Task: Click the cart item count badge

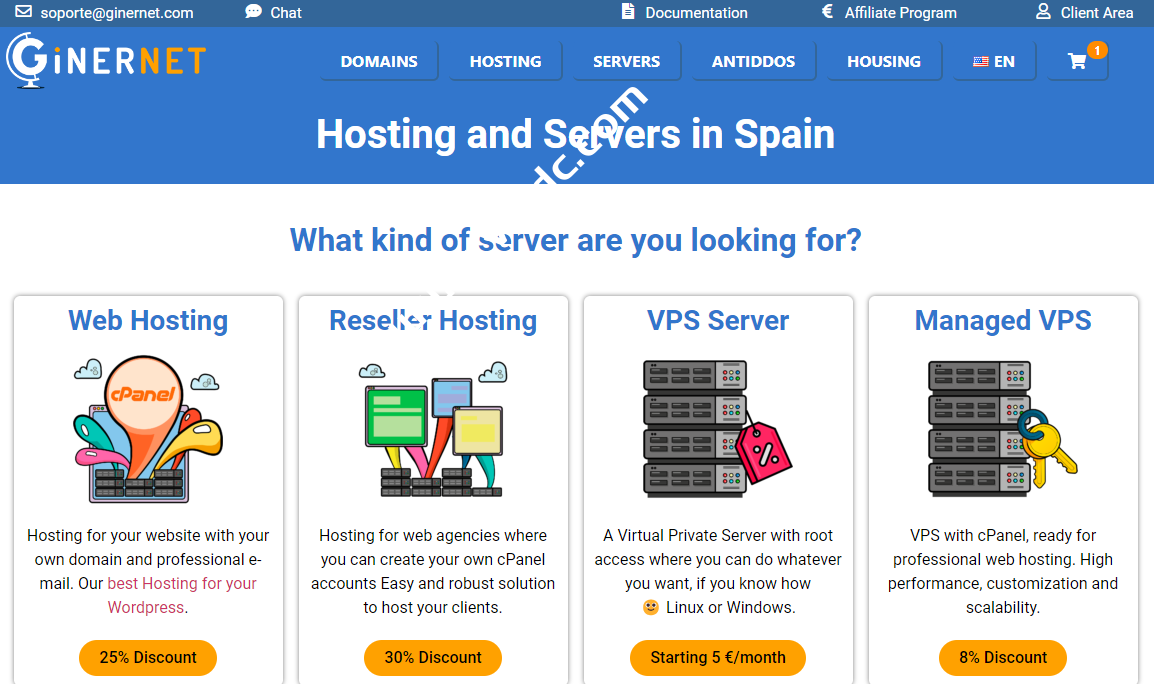Action: pyautogui.click(x=1097, y=50)
